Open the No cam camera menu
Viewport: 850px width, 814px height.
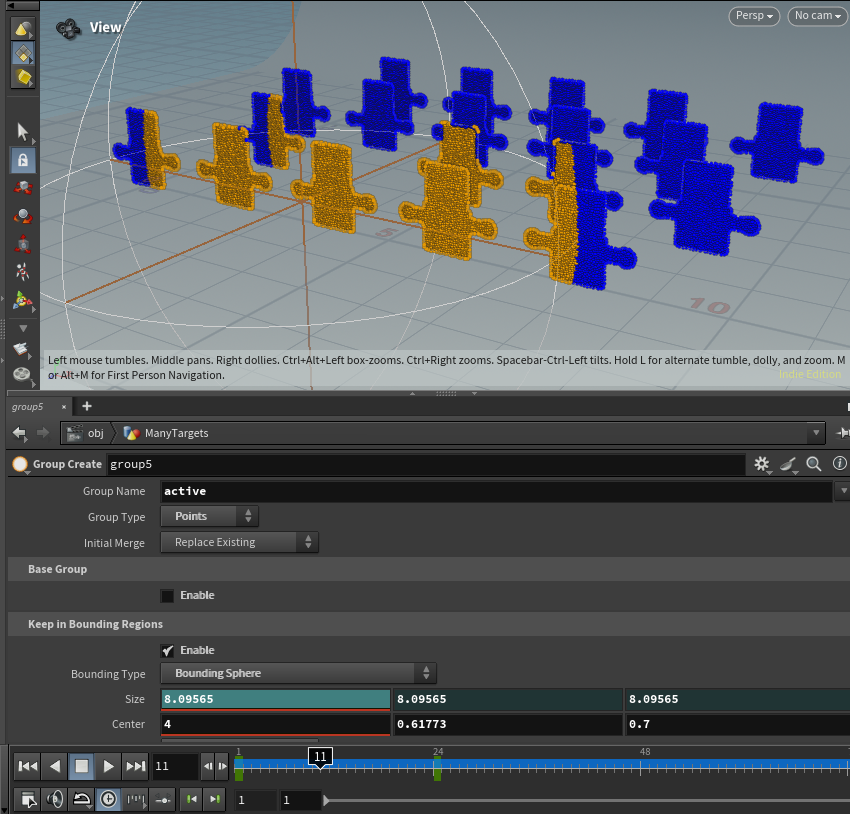(816, 17)
